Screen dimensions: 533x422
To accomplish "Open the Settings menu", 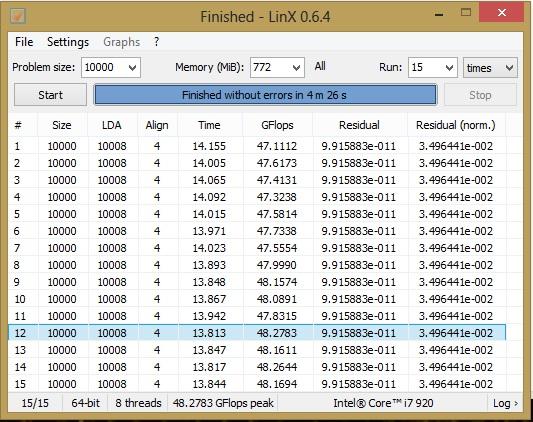I will click(68, 42).
